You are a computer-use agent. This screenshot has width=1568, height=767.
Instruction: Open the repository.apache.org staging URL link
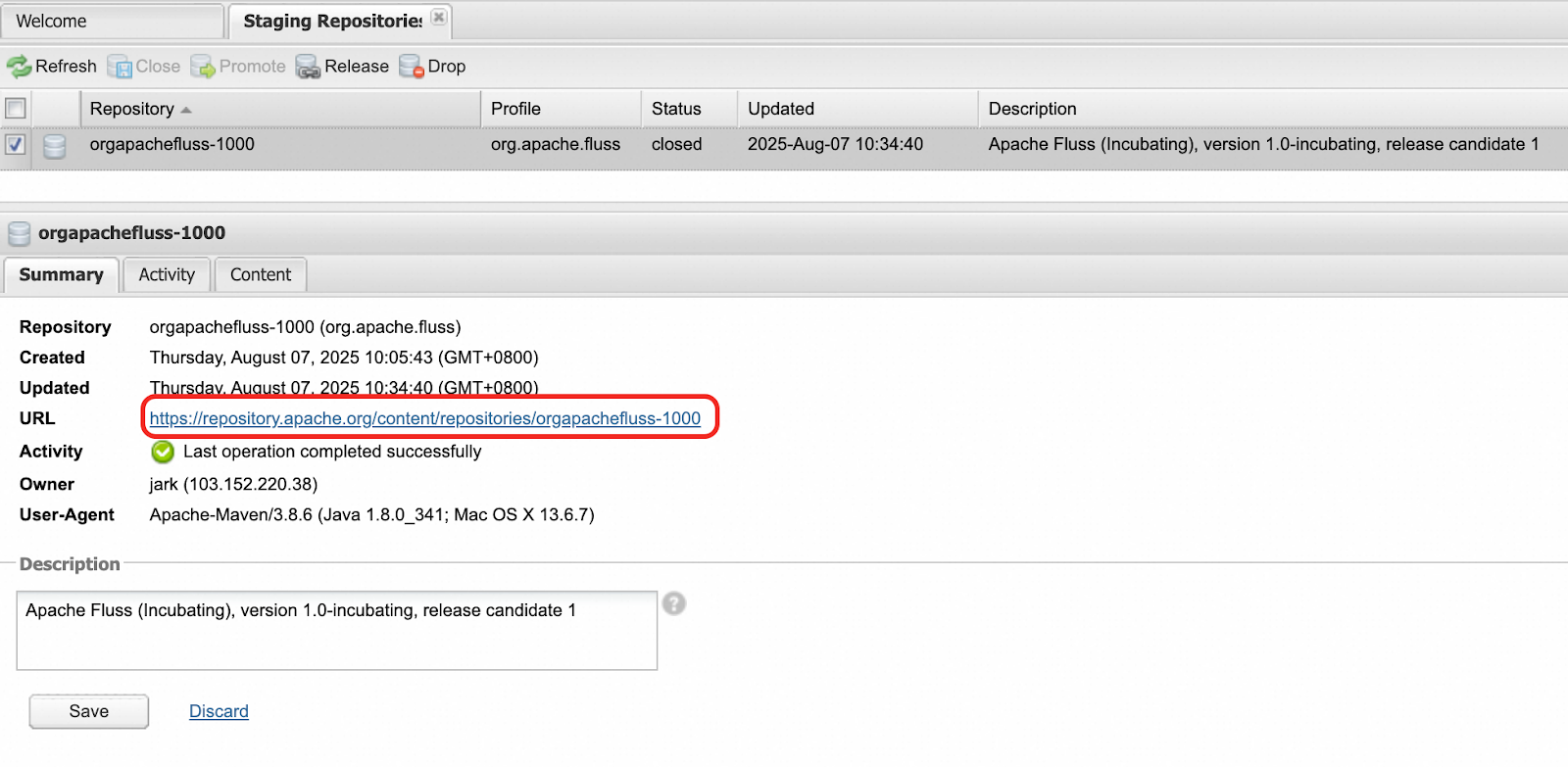pos(424,419)
